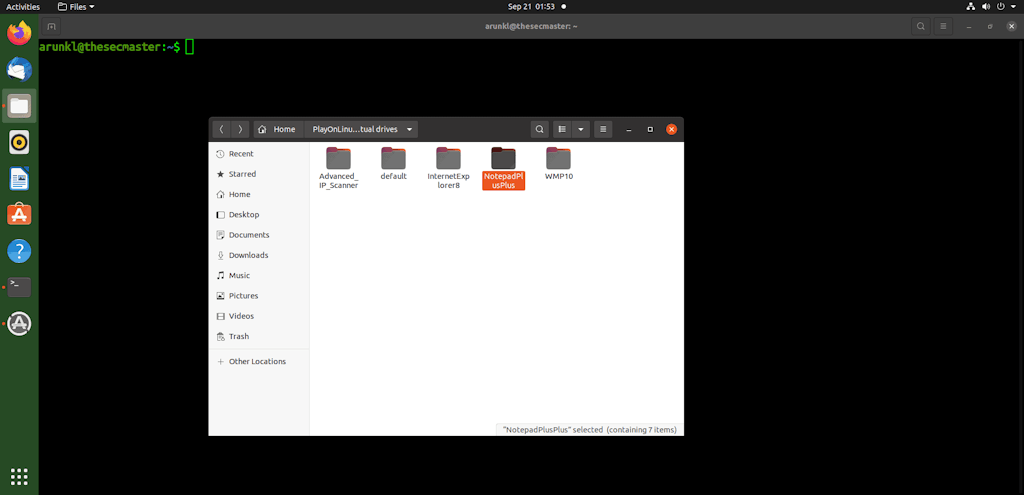Open Firefox from the dock
1024x495 pixels.
(x=20, y=33)
